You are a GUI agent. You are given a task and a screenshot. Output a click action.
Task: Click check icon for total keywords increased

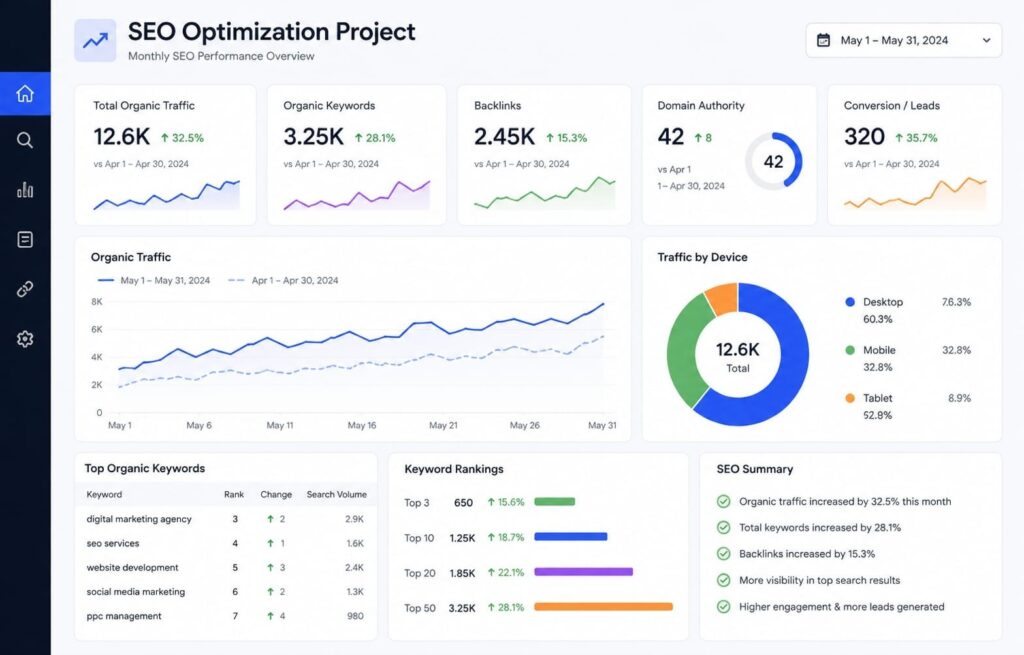pyautogui.click(x=724, y=528)
